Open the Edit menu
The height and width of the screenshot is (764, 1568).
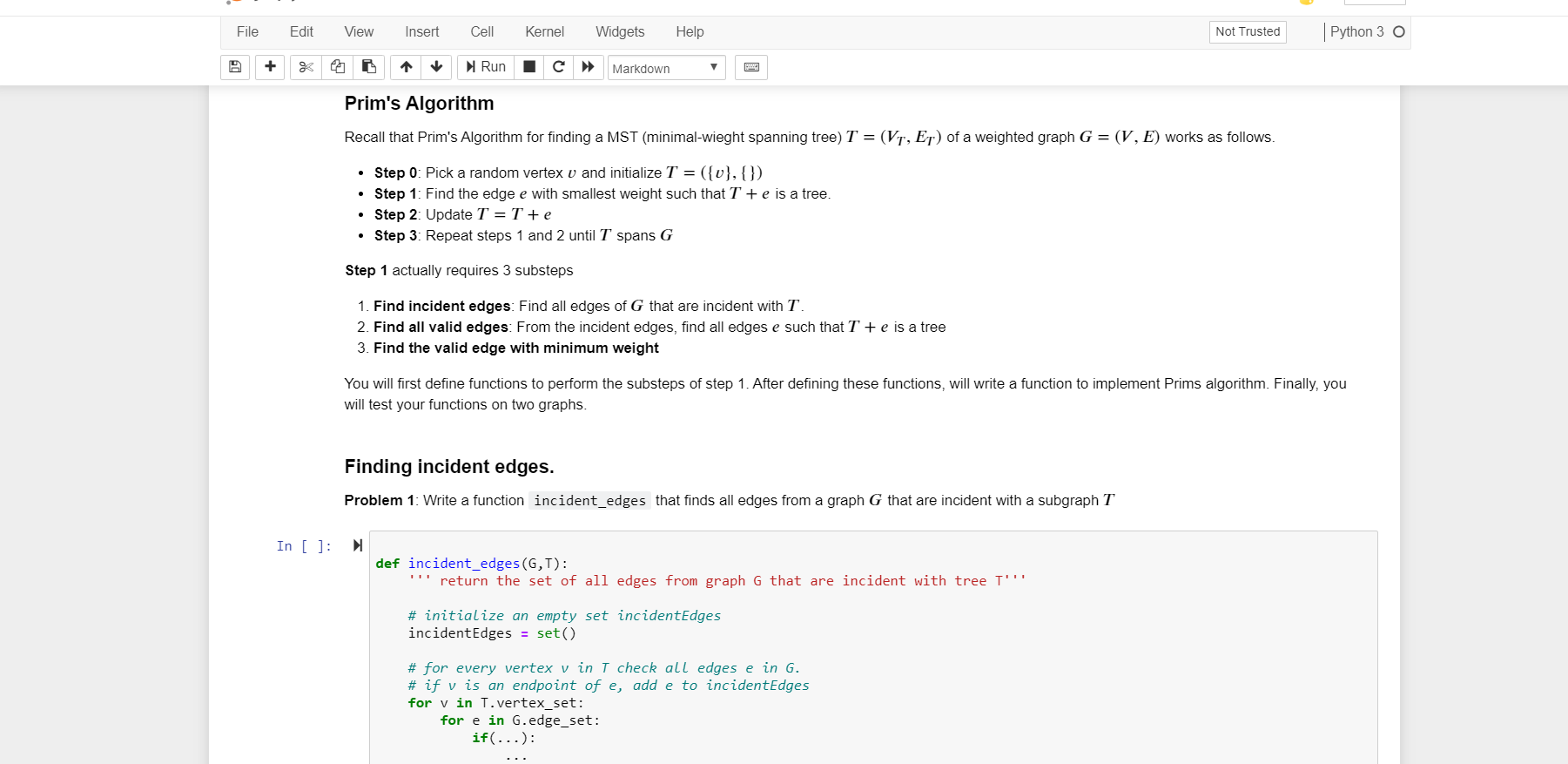click(x=301, y=32)
